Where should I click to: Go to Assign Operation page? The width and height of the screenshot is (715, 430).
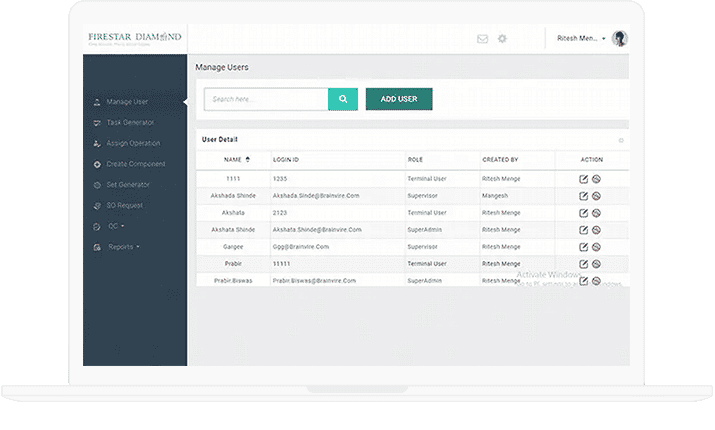pos(132,143)
